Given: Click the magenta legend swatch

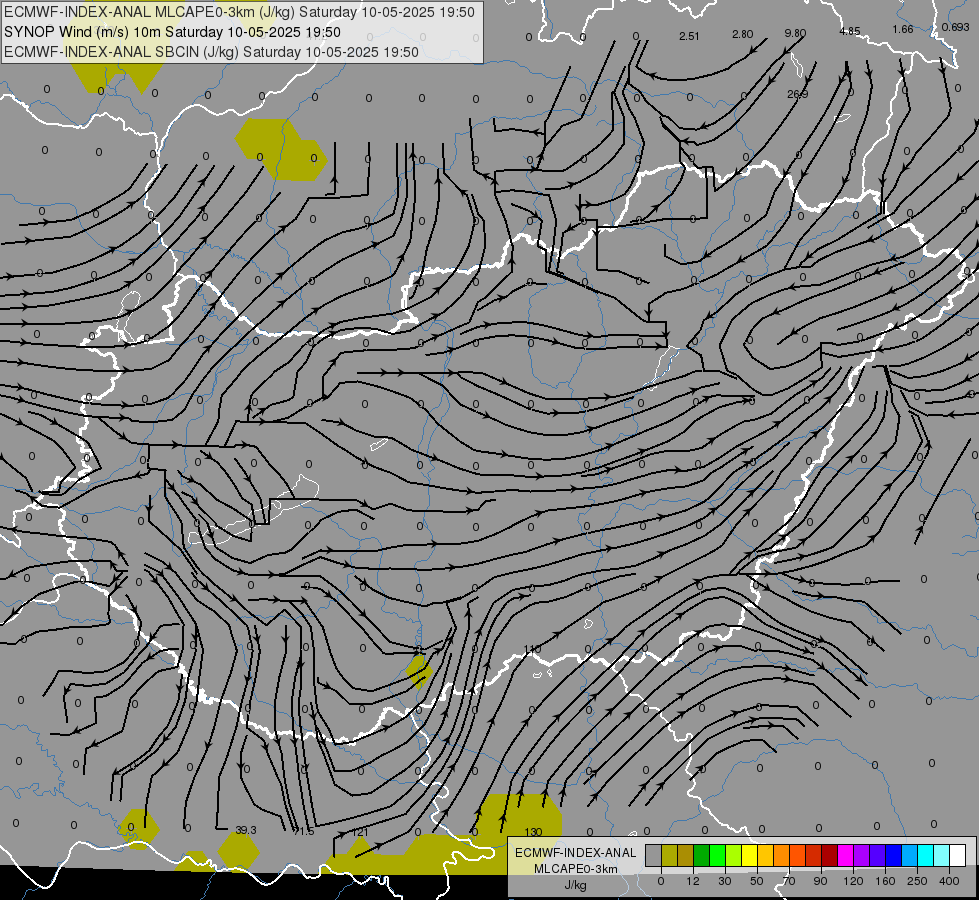Looking at the screenshot, I should (845, 855).
